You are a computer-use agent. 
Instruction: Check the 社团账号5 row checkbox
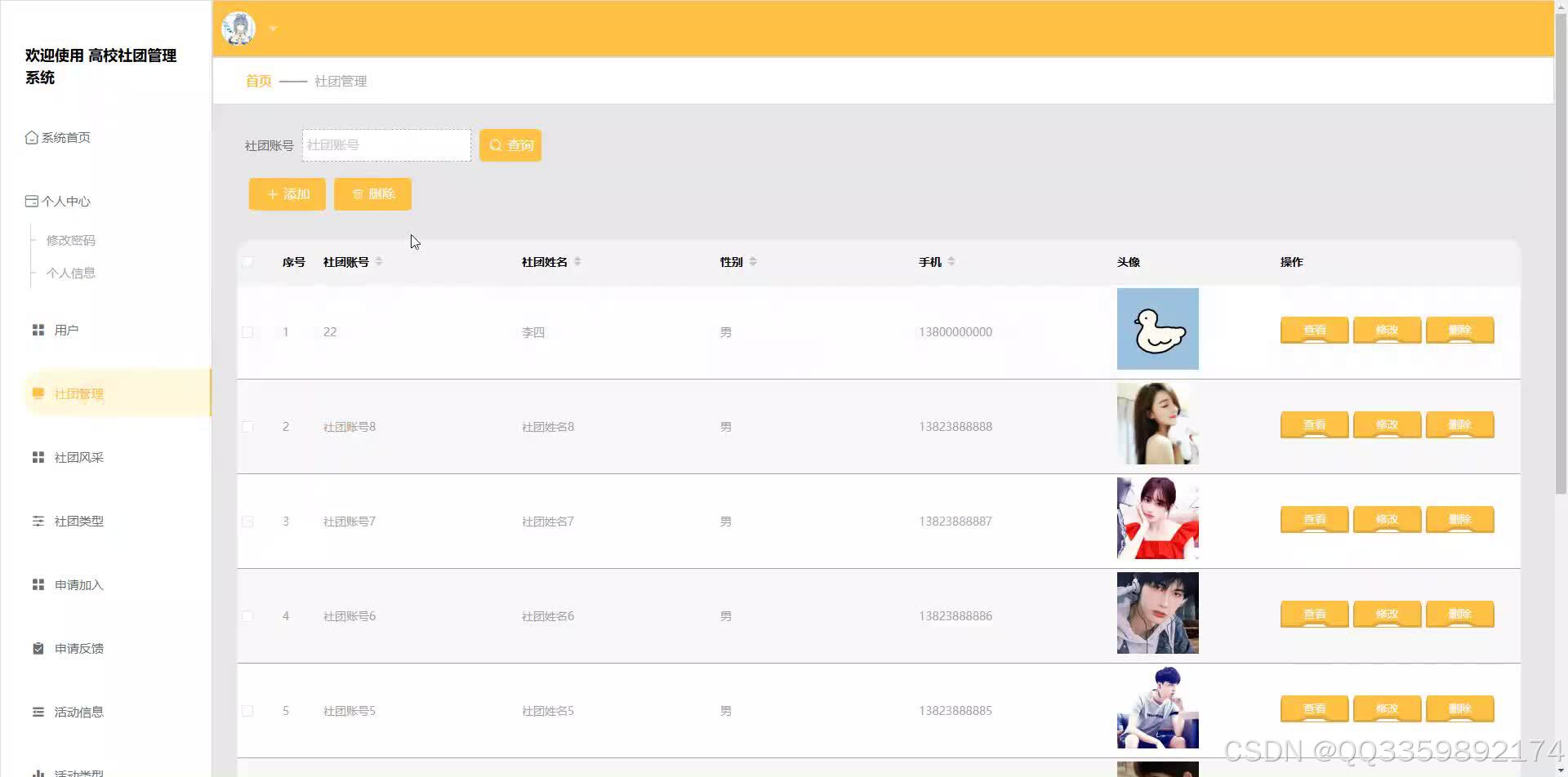247,711
